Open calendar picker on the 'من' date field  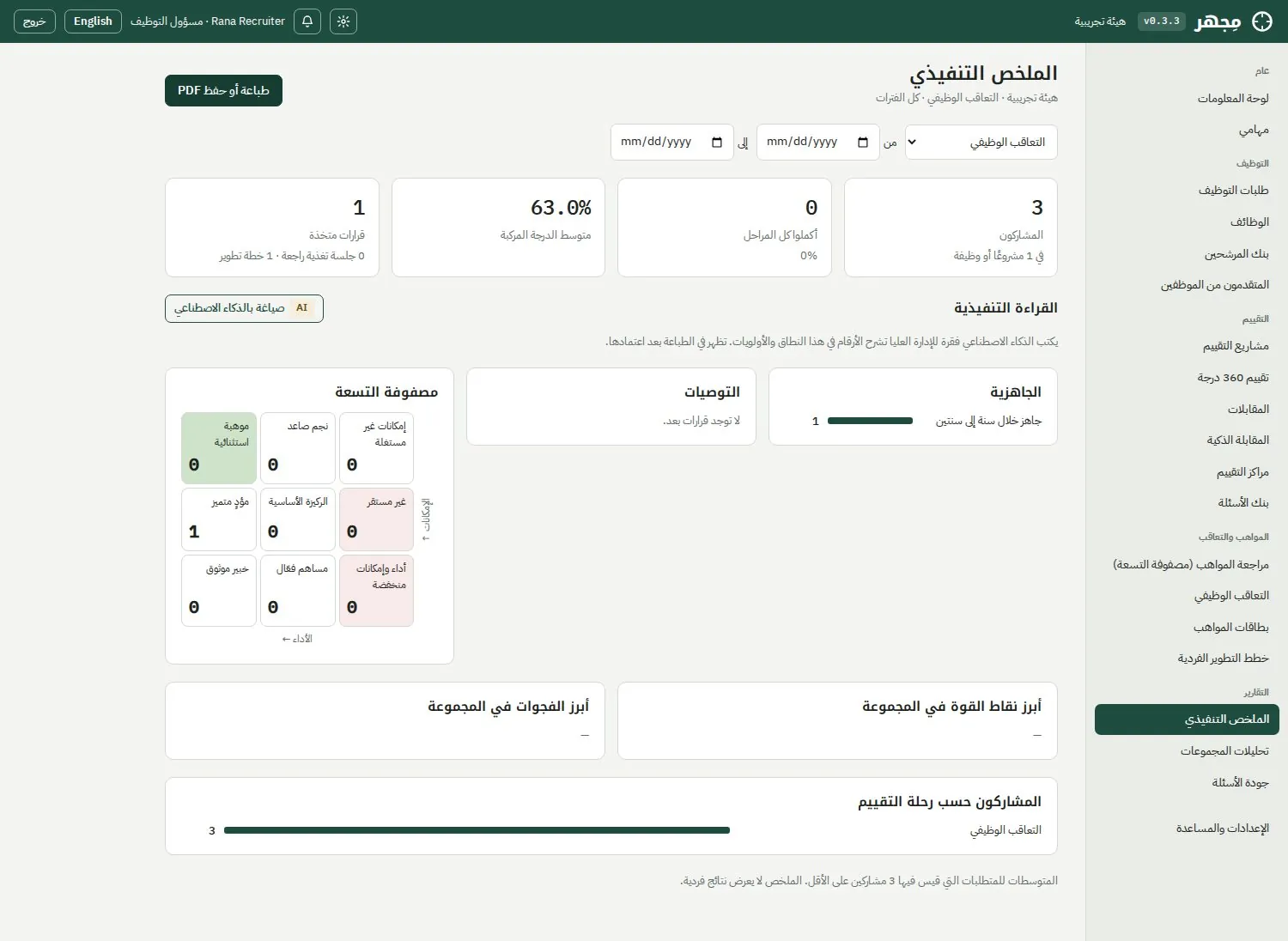(x=863, y=143)
